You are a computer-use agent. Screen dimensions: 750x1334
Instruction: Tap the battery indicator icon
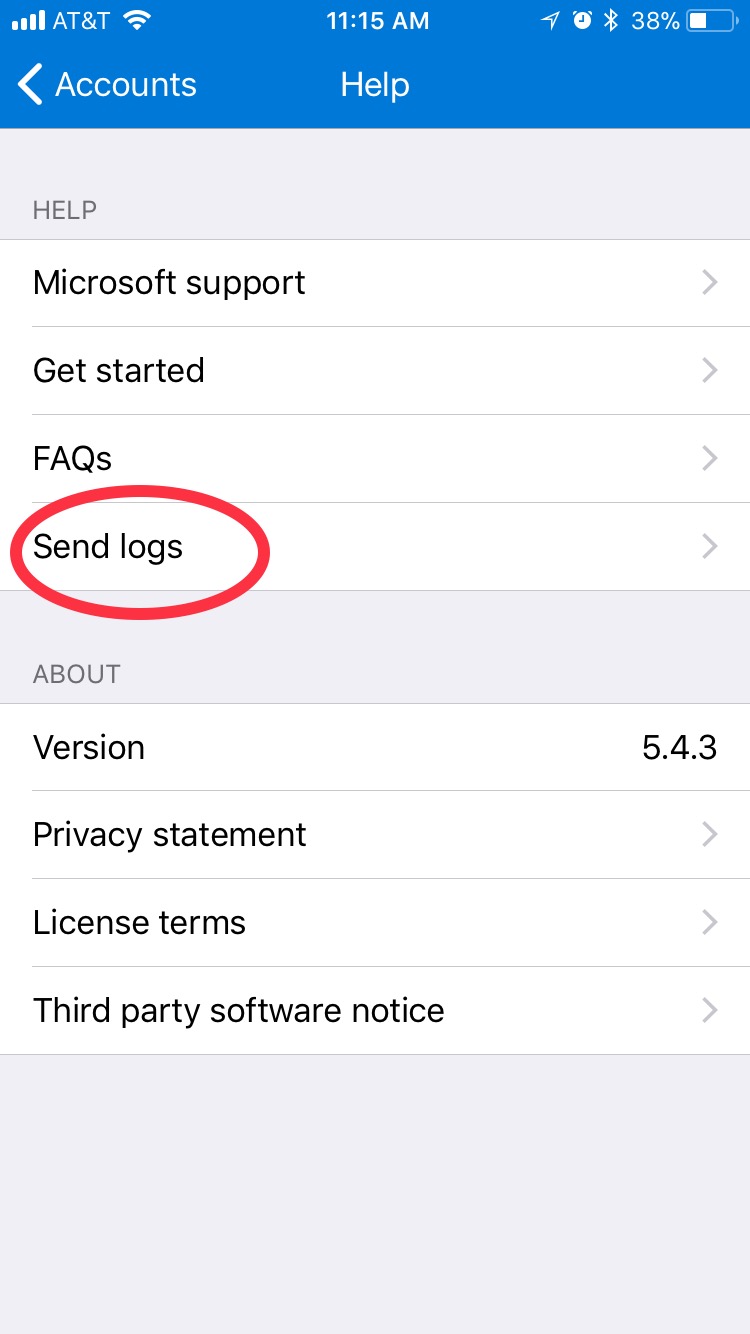point(712,20)
